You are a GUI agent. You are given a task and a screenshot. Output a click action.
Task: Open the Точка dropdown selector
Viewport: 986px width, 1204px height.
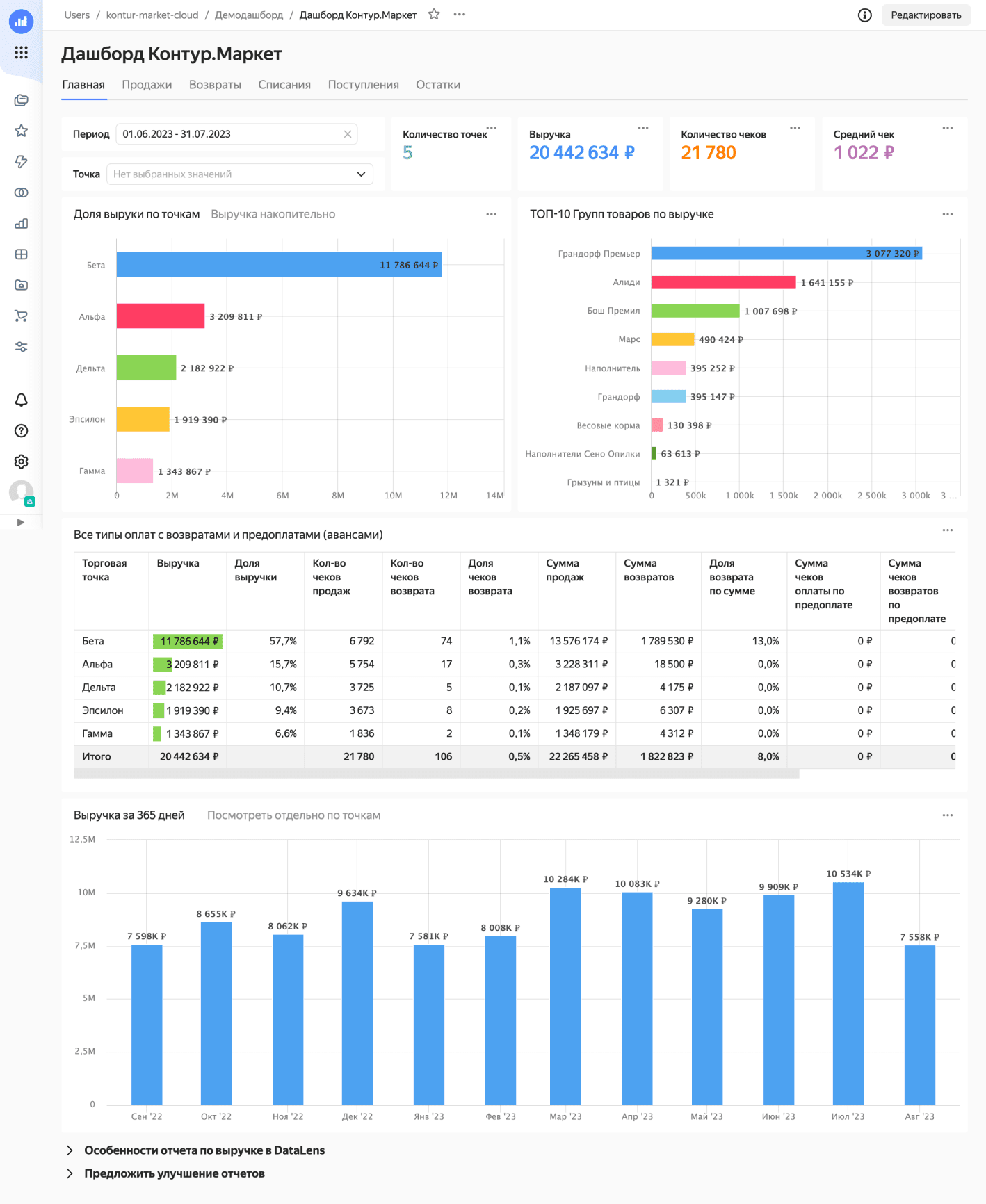[x=239, y=174]
